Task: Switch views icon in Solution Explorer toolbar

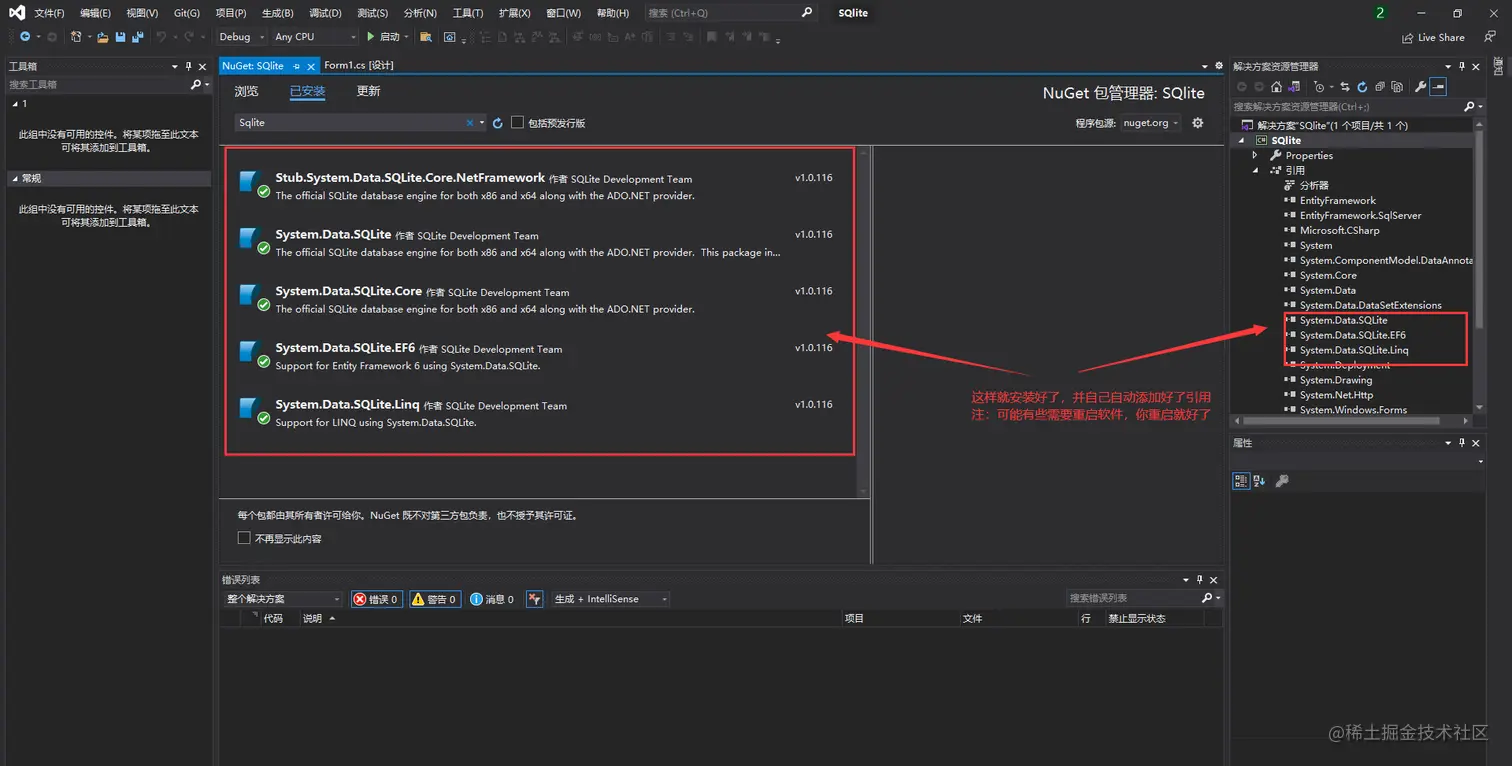Action: pos(1294,87)
